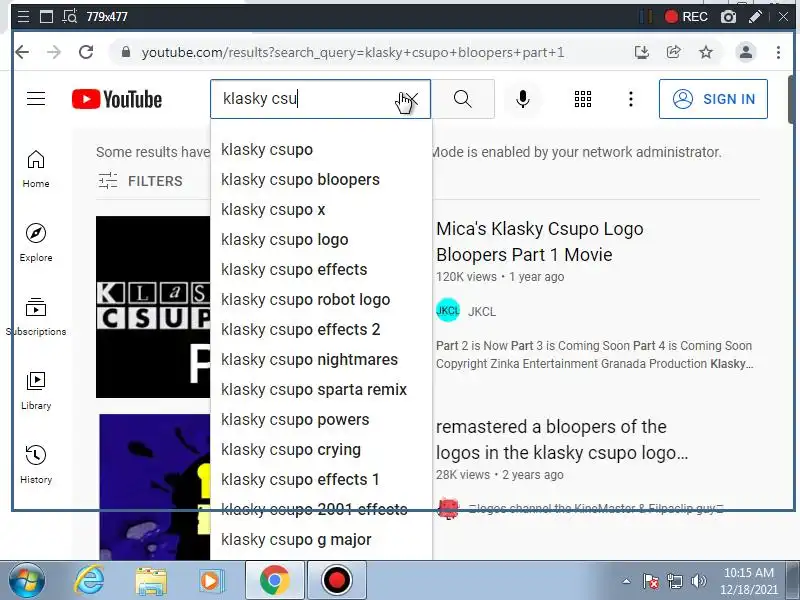Click the address bar URL

pyautogui.click(x=353, y=53)
